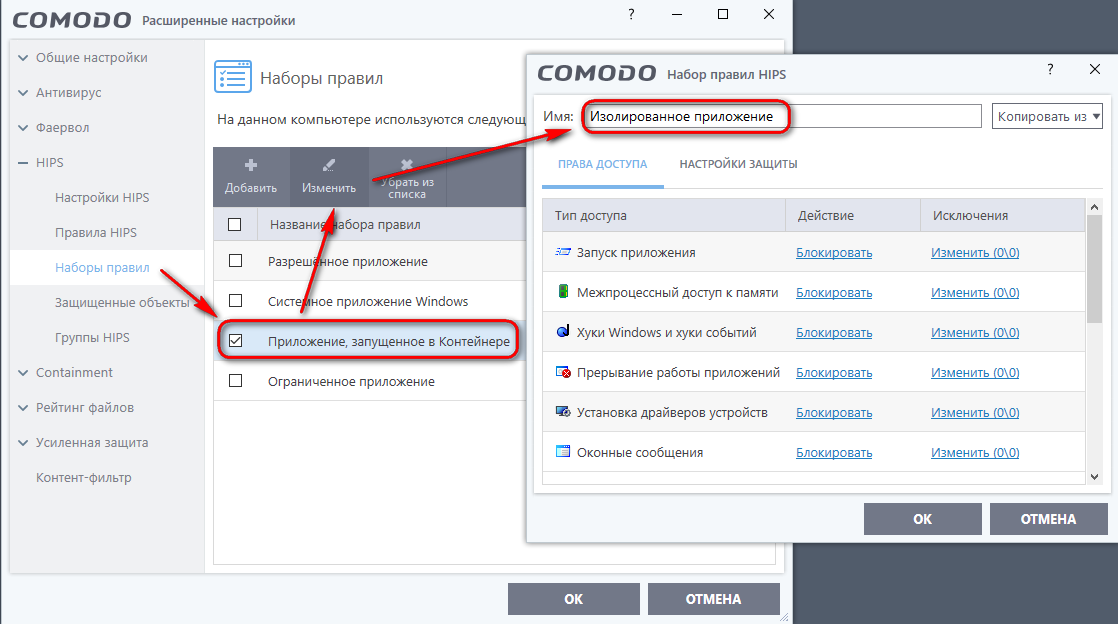Open the Копировать из dropdown
The width and height of the screenshot is (1118, 624).
tap(1047, 116)
